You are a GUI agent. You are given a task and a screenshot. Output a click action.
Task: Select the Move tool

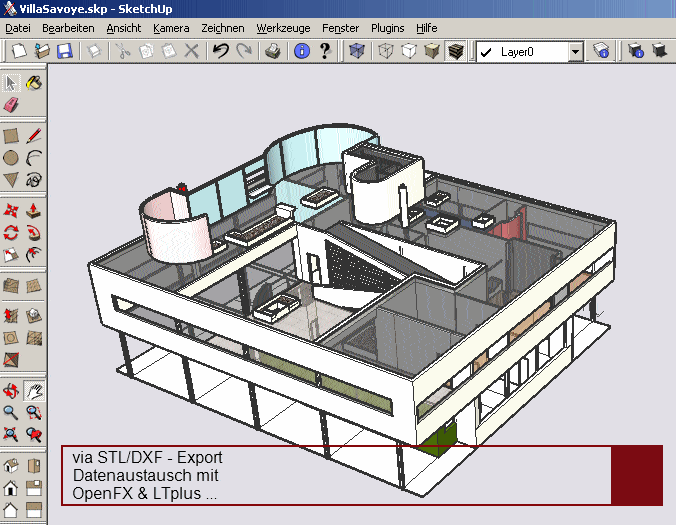click(11, 211)
